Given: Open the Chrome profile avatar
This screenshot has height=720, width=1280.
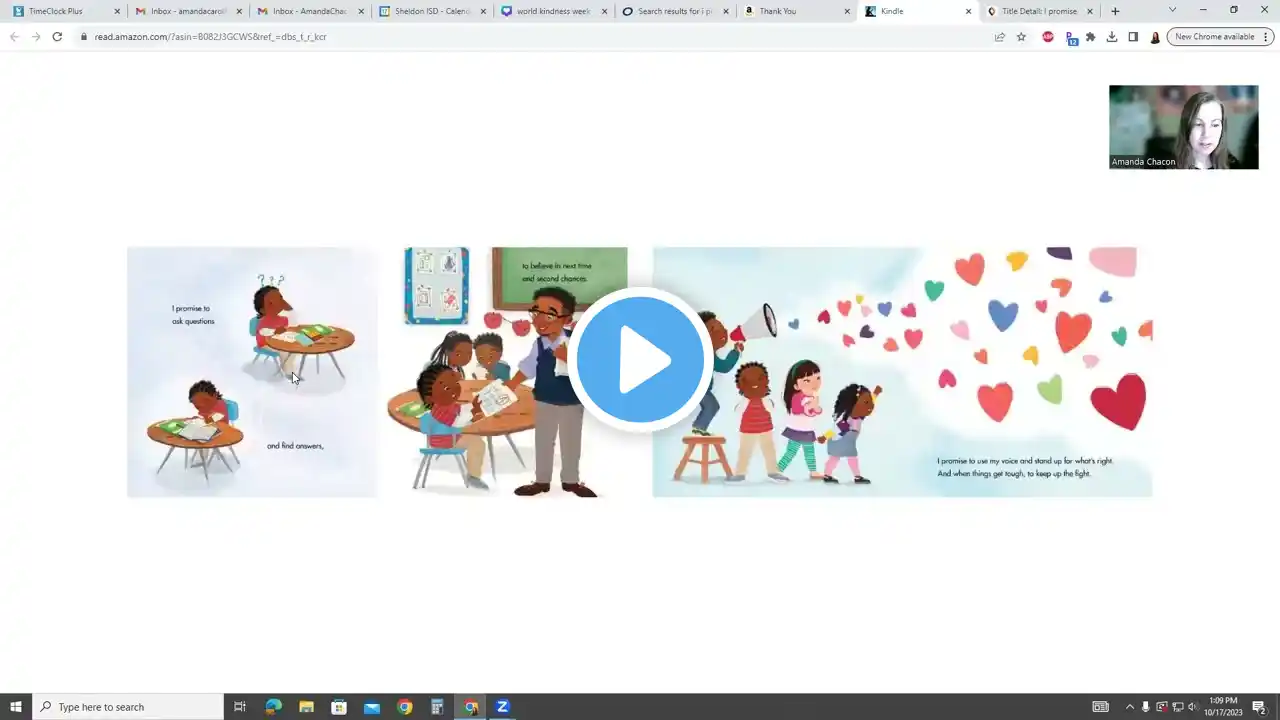Looking at the screenshot, I should click(1155, 37).
